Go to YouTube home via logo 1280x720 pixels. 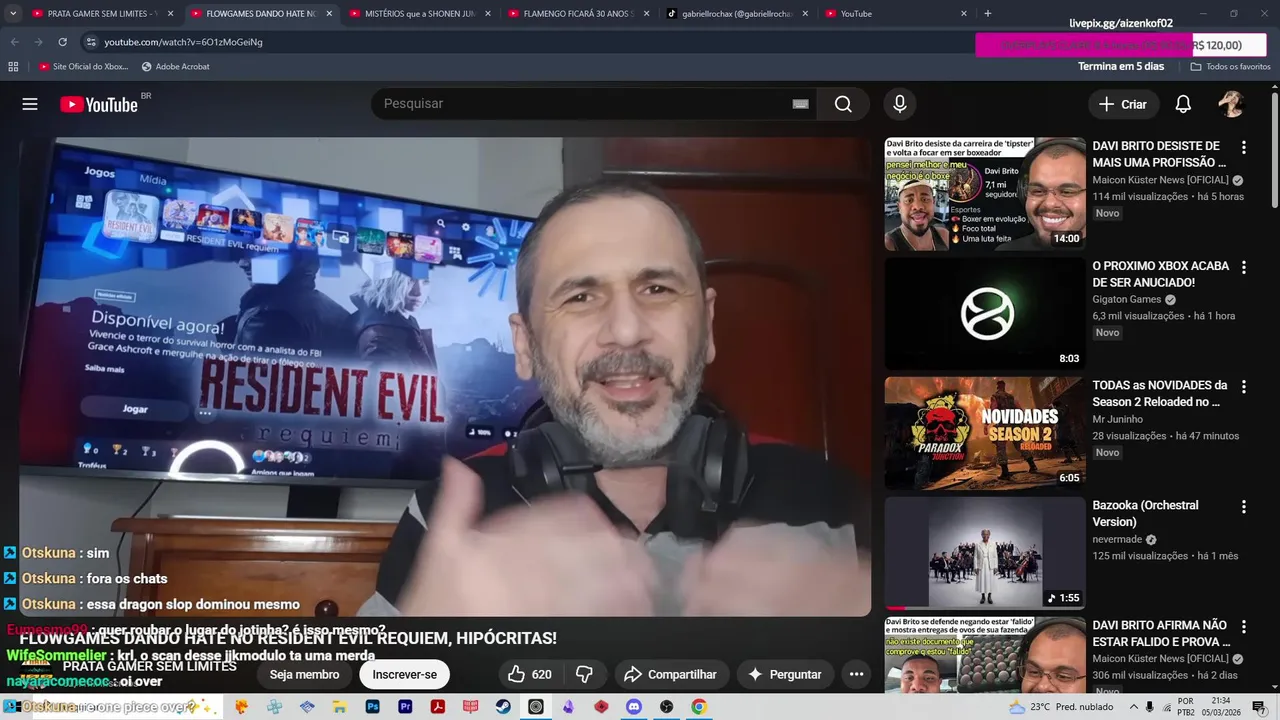99,104
